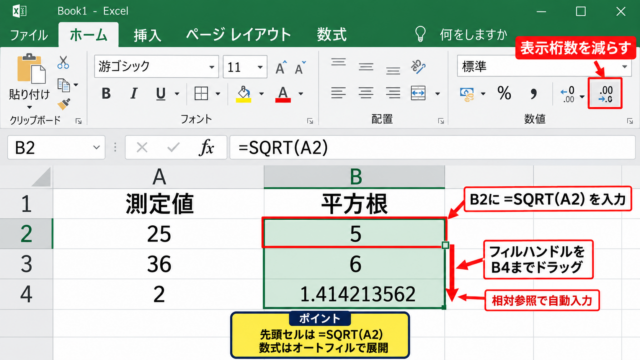
Task: Toggle Underline formatting
Action: click(161, 94)
